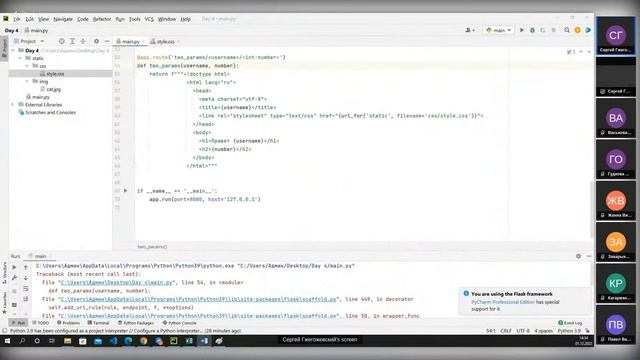Collapse the static folder
Screen dimensions: 640x360
point(20,58)
